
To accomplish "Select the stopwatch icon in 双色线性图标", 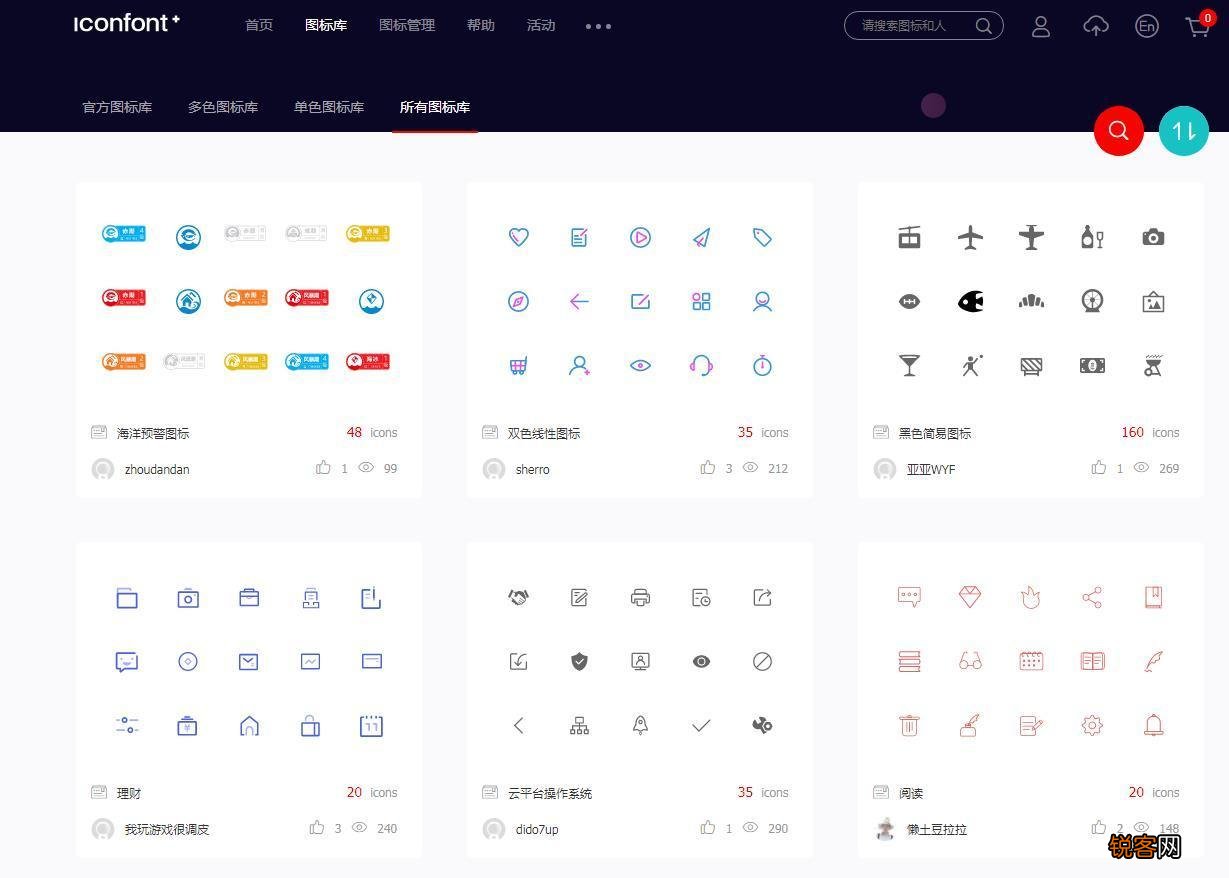I will point(762,365).
